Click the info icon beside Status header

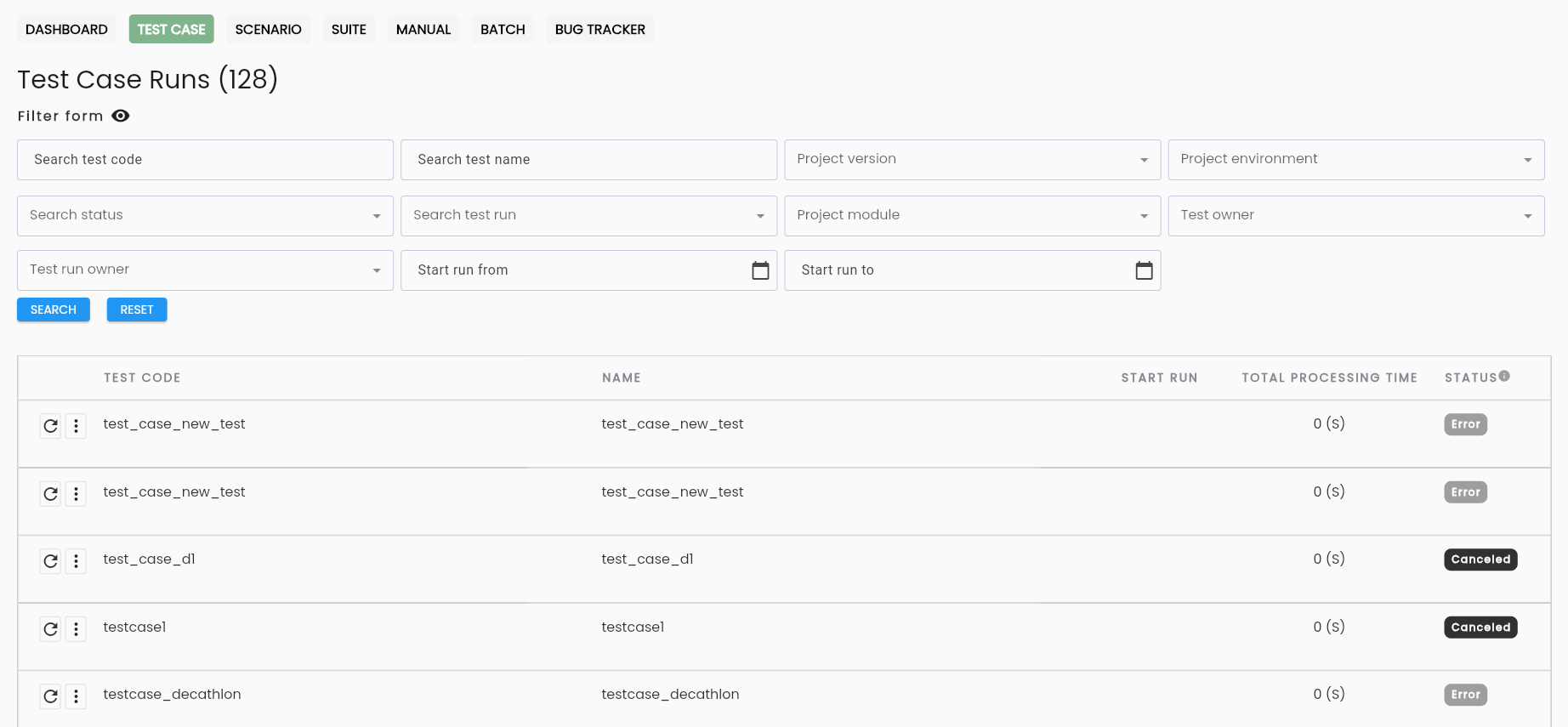1504,376
